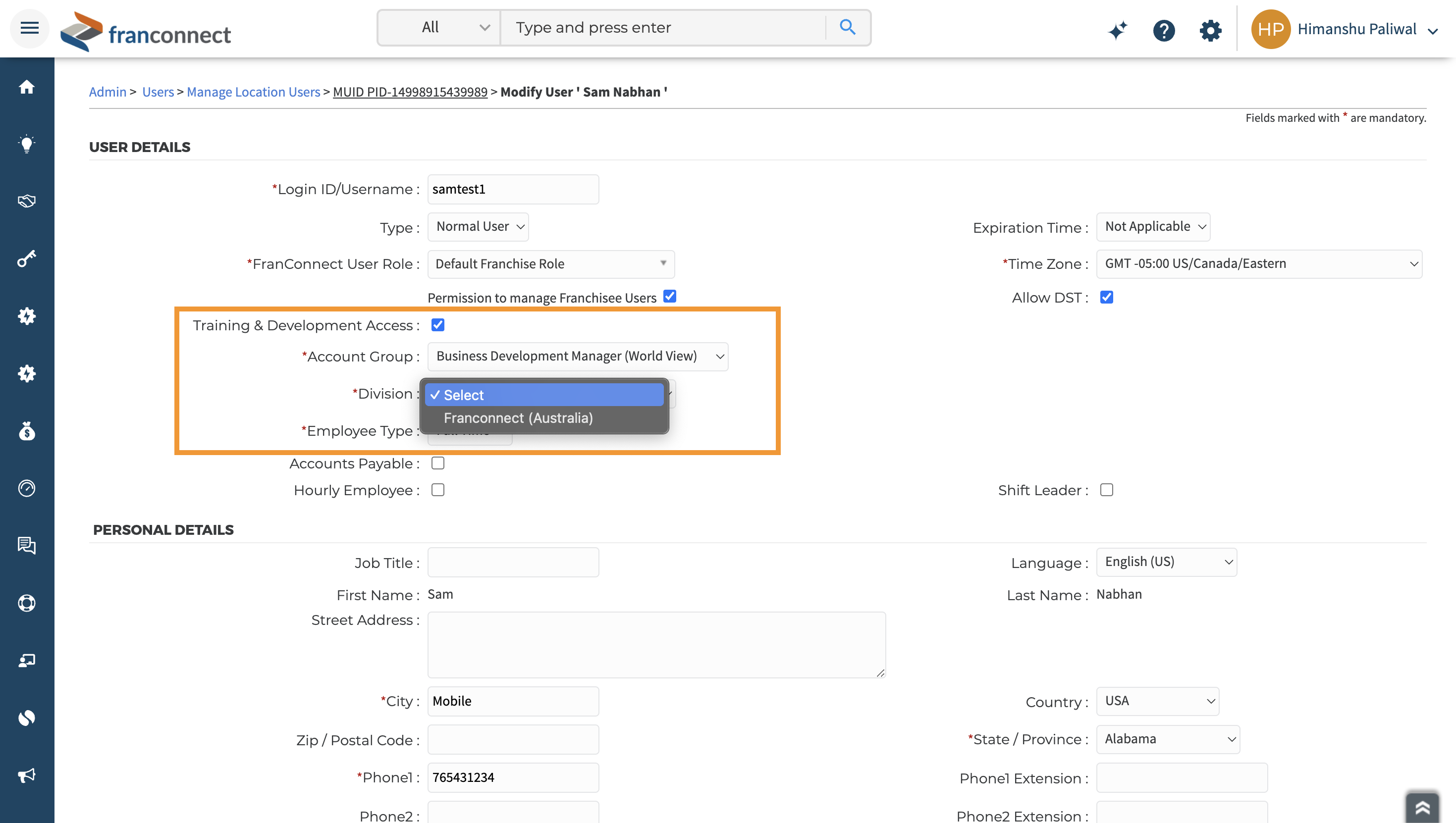The image size is (1456, 823).
Task: Click the hamburger menu icon
Action: pyautogui.click(x=29, y=28)
